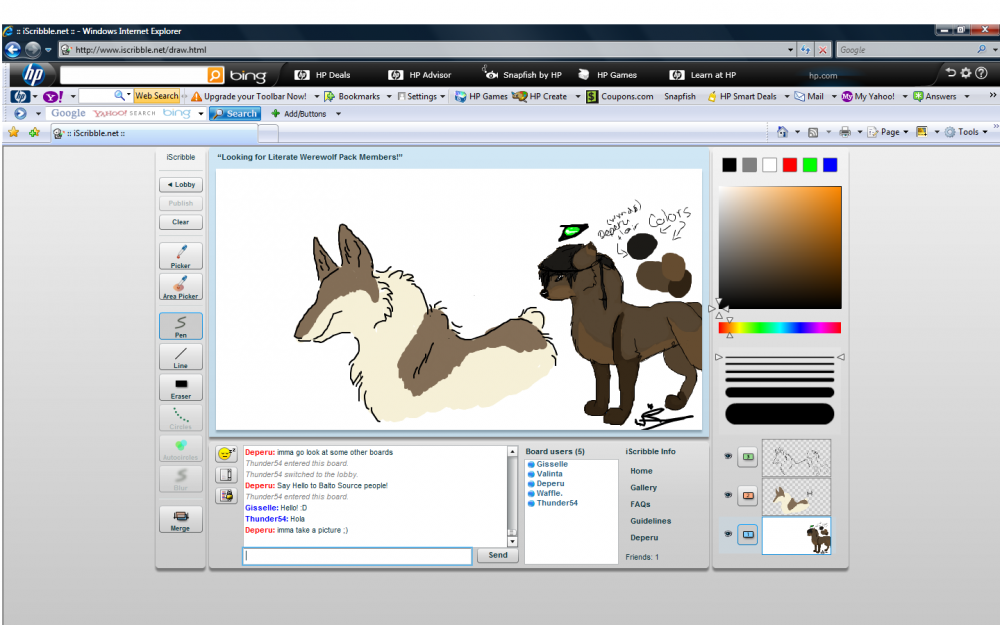Open the chat emoticon picker

tap(226, 453)
